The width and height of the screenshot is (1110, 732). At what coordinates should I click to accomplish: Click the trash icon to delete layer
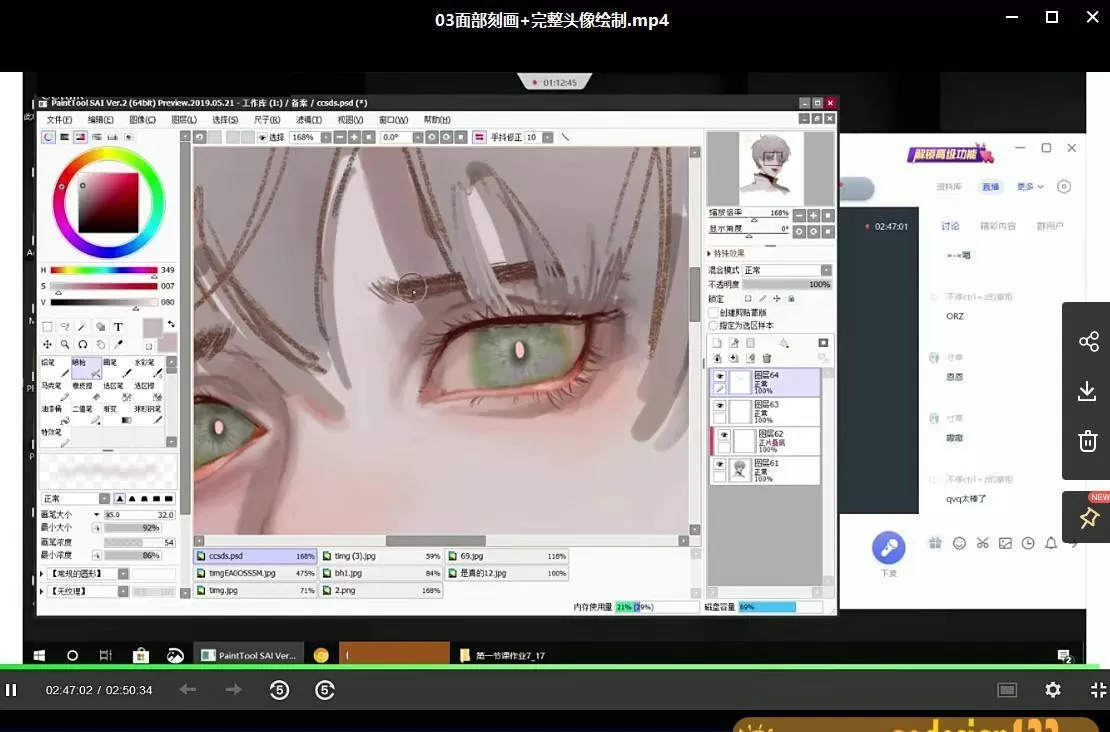click(767, 358)
